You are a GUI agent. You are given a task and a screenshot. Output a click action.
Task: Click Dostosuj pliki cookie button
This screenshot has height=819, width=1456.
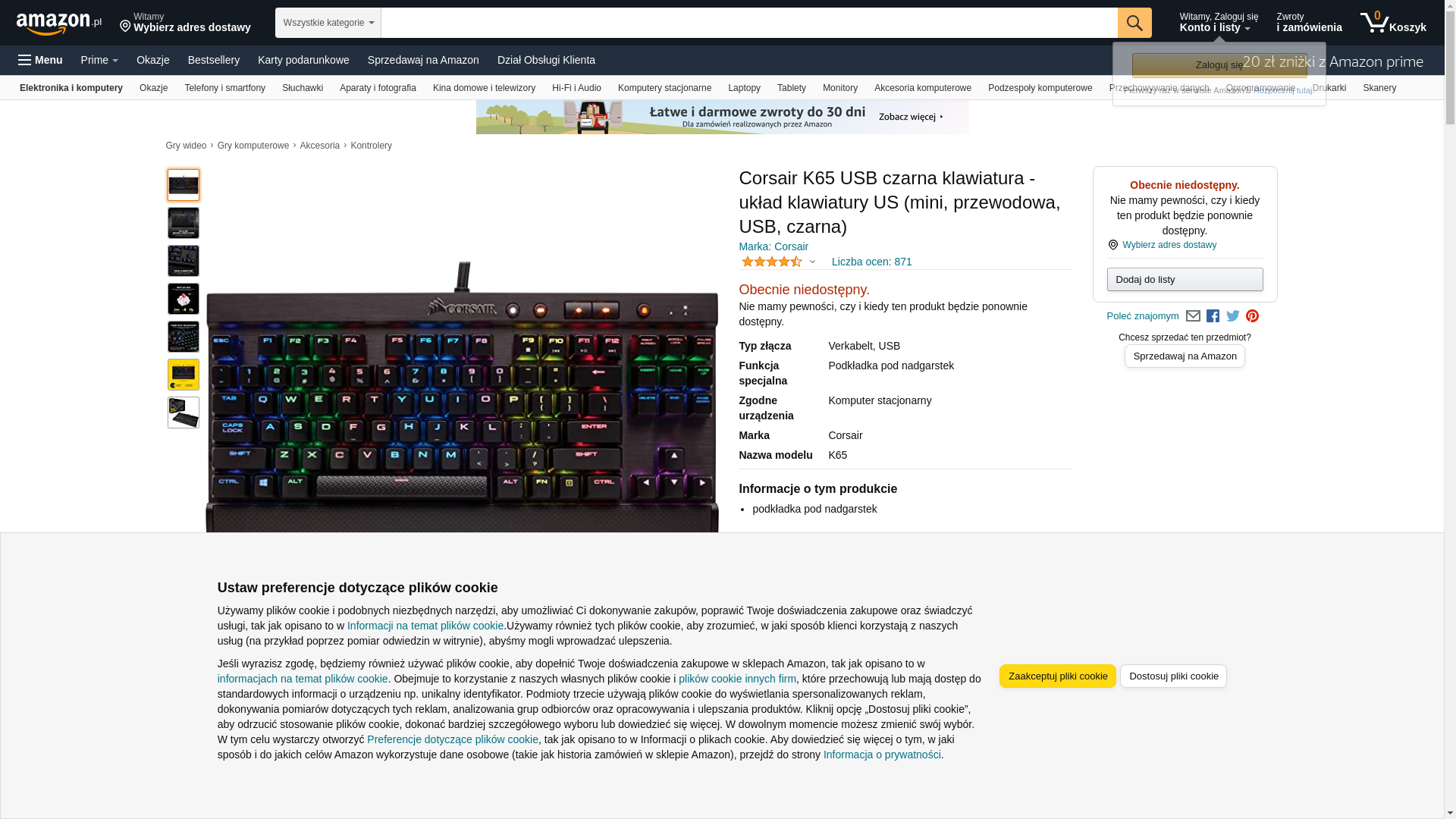coord(1173,676)
